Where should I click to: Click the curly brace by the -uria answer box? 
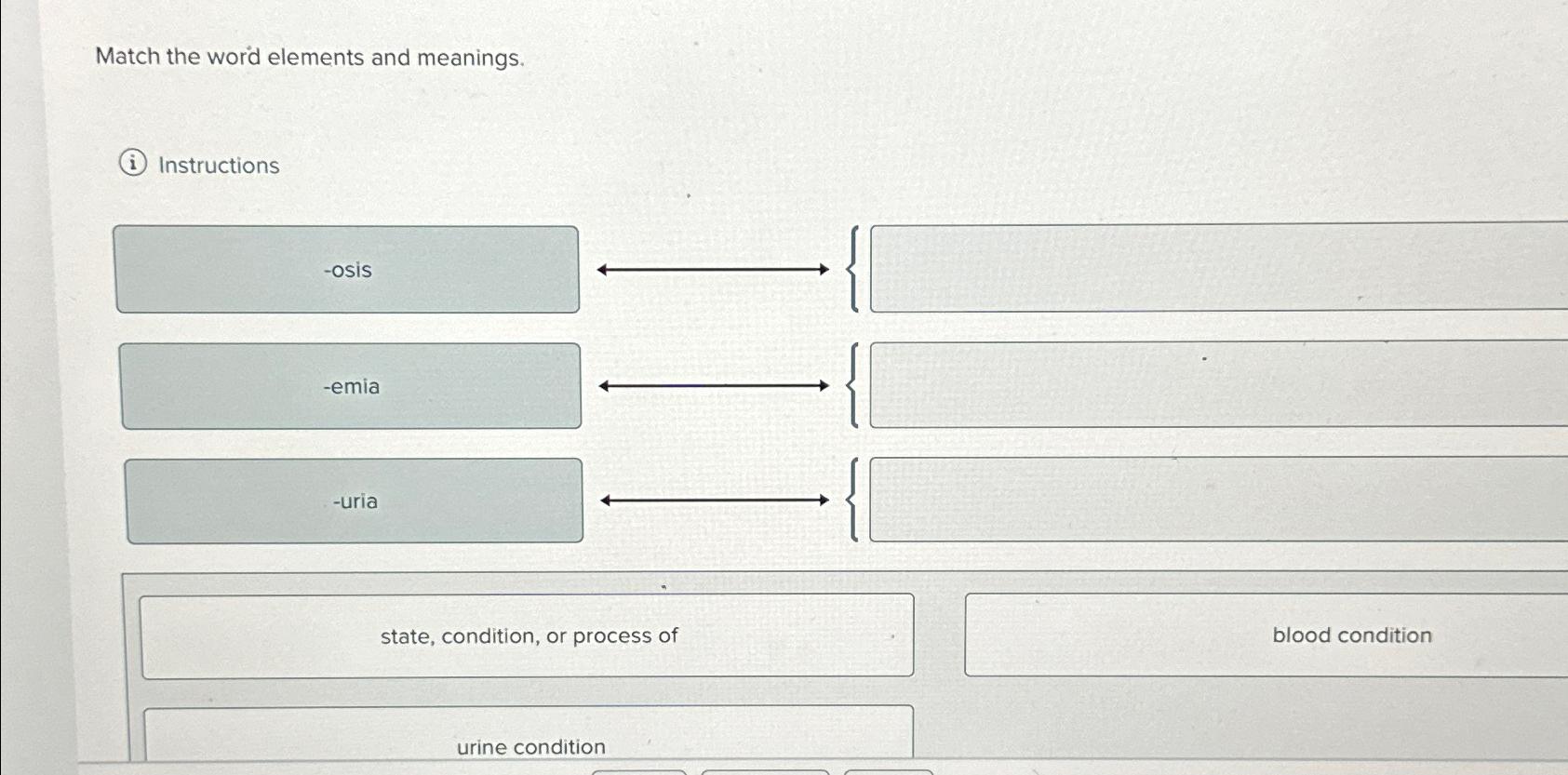click(x=852, y=500)
